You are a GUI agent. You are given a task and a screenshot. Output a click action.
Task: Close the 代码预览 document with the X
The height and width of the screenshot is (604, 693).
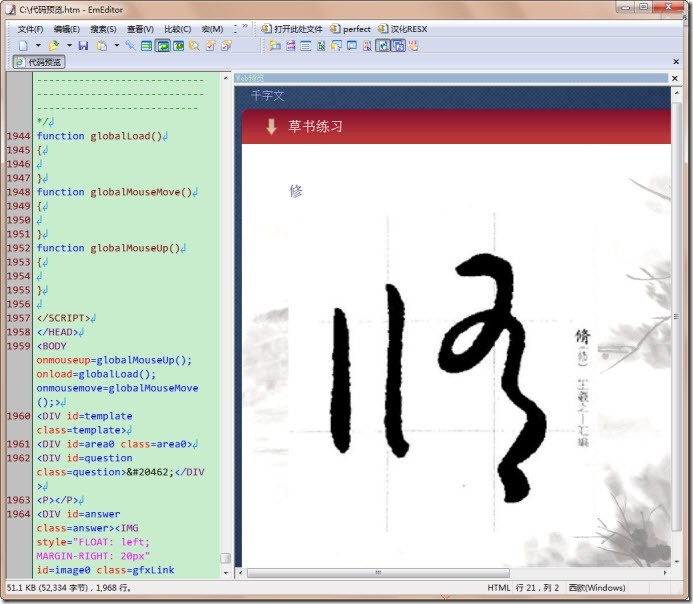[x=676, y=62]
